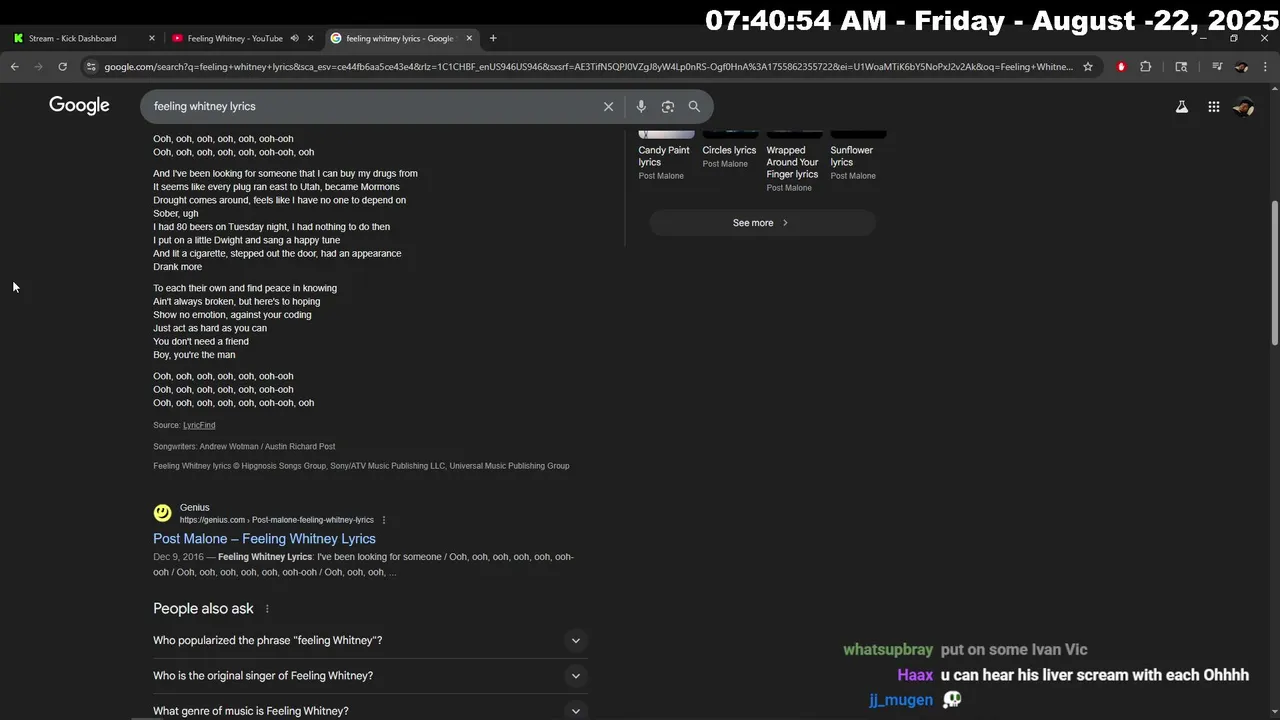Focus the Google search input field
The height and width of the screenshot is (720, 1280).
tap(370, 106)
